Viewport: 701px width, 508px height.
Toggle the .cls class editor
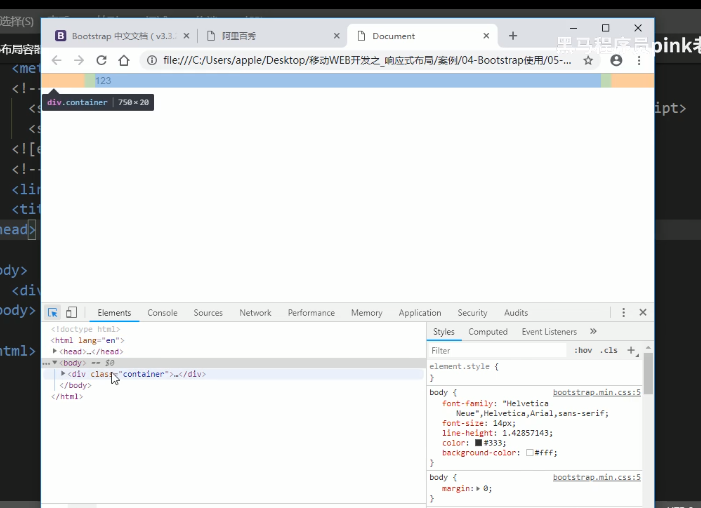(608, 350)
